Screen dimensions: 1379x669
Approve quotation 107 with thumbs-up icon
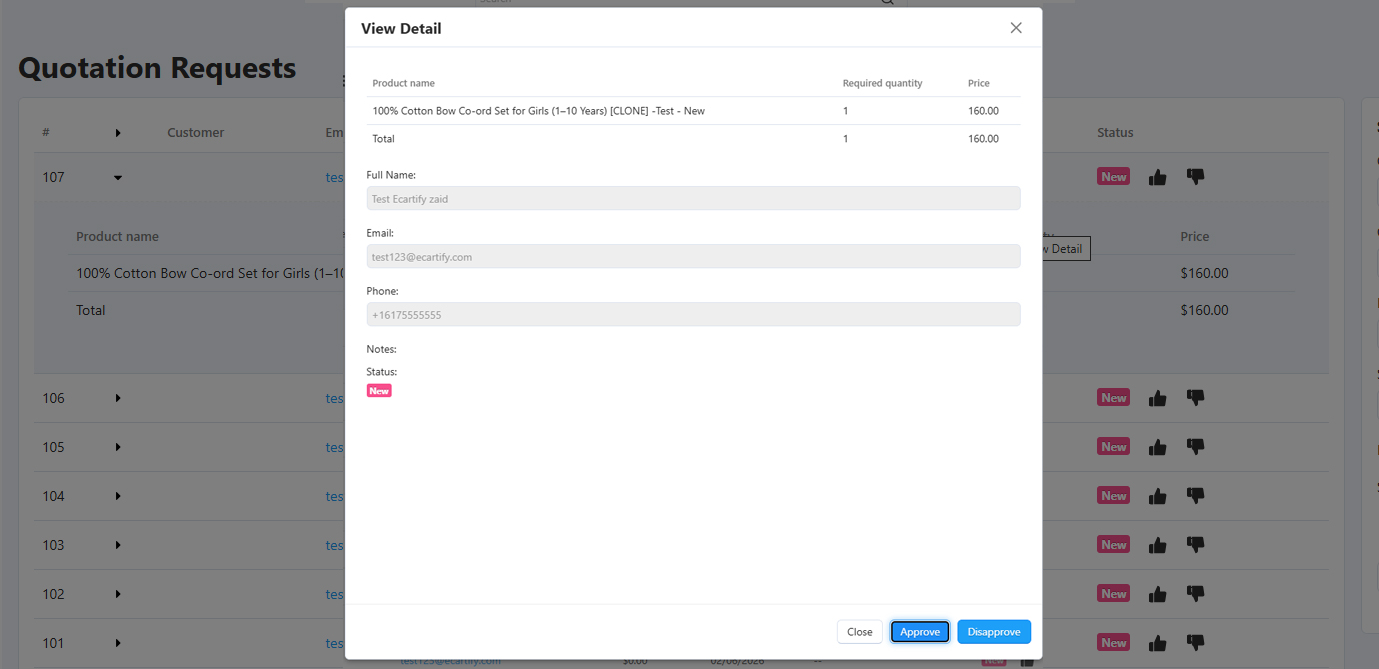(1157, 177)
